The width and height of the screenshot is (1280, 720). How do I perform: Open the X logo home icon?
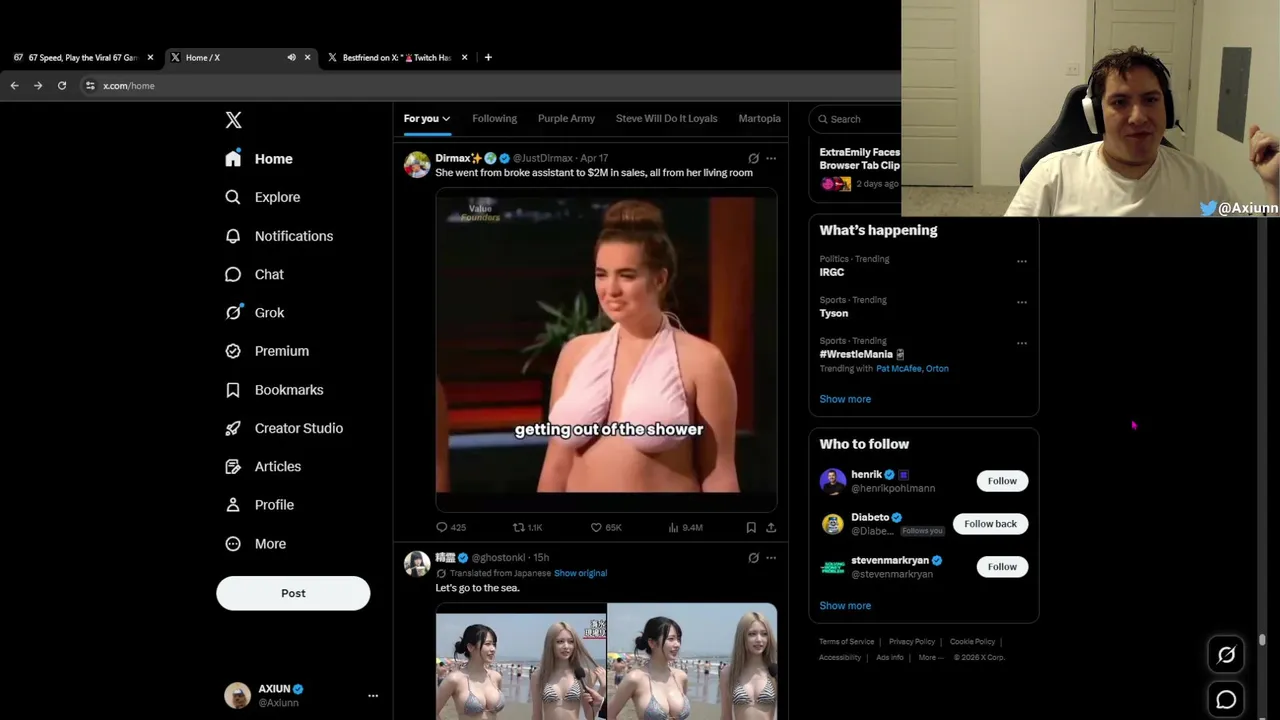click(x=233, y=120)
